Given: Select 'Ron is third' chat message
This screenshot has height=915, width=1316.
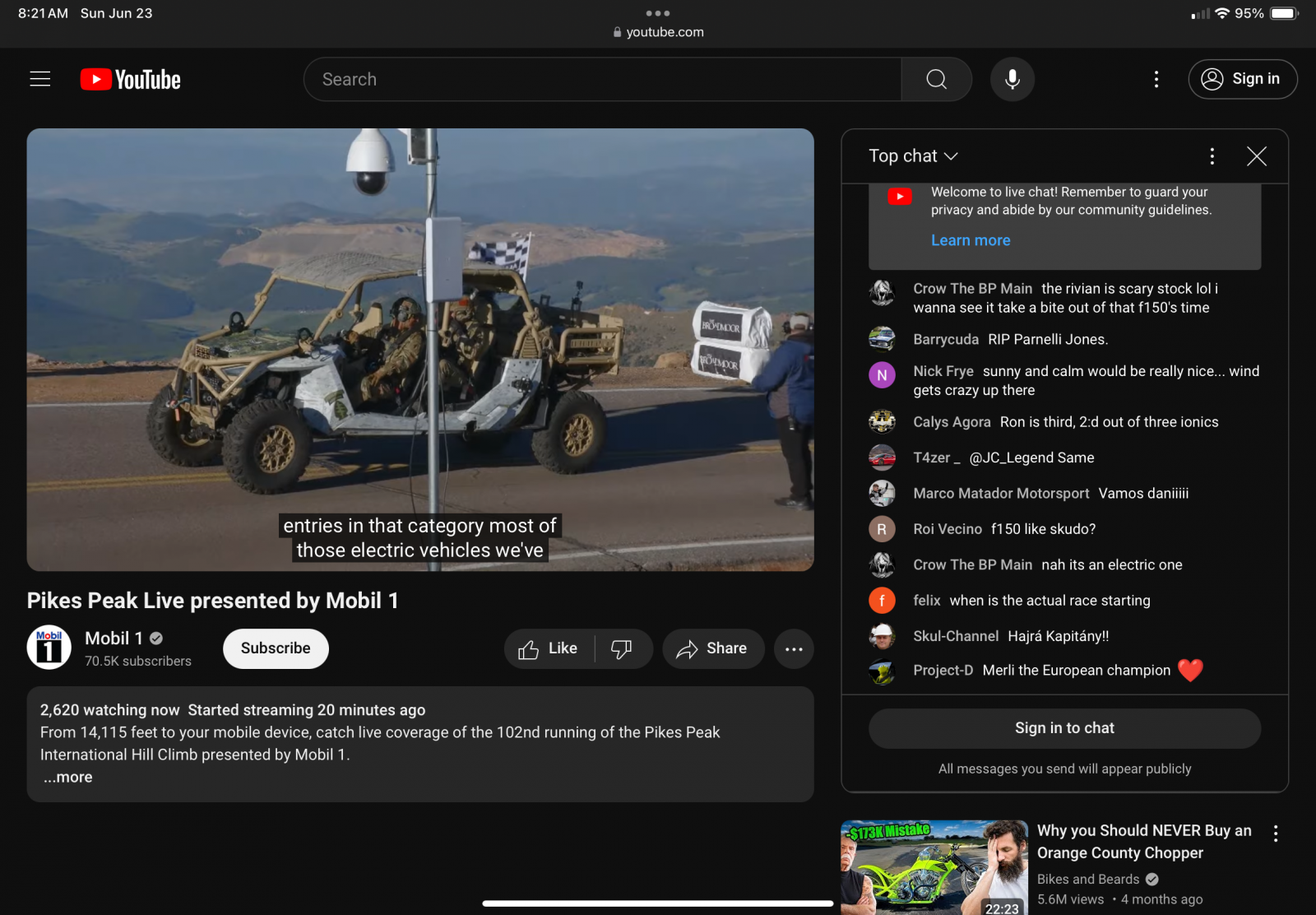Looking at the screenshot, I should (x=1110, y=422).
